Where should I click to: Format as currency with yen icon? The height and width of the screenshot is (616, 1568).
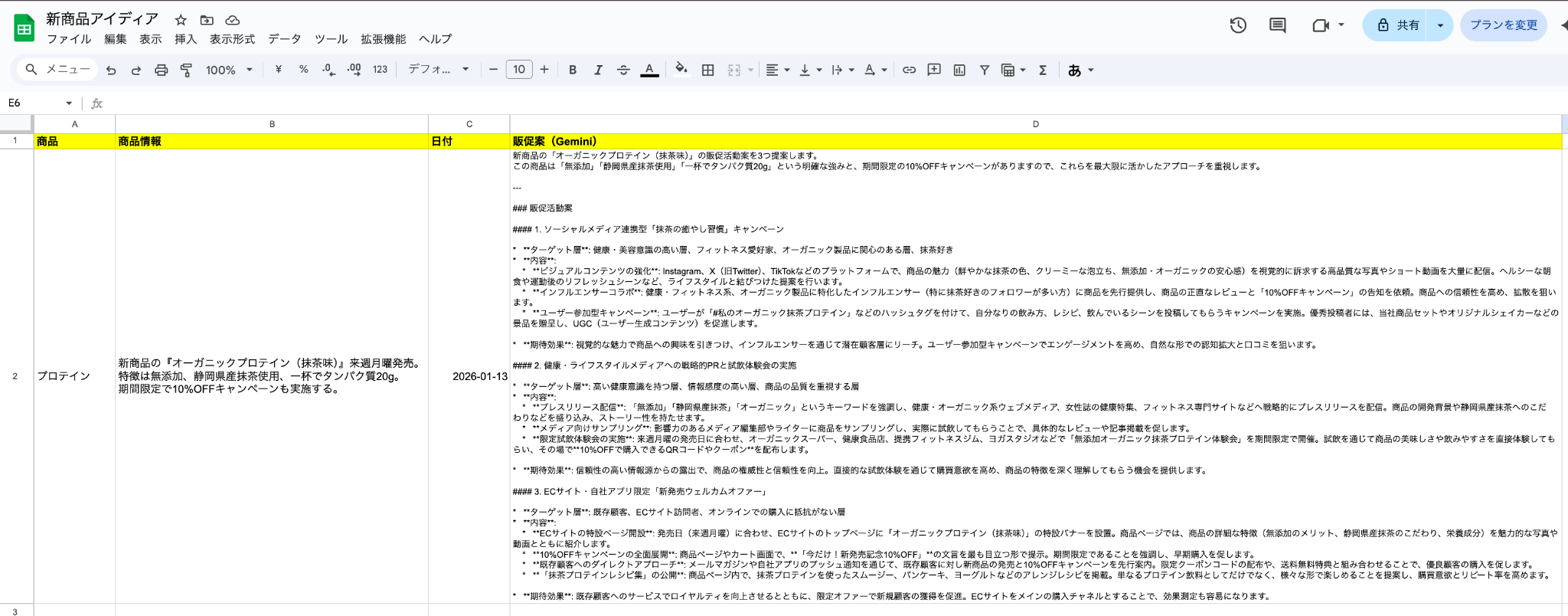[x=279, y=70]
